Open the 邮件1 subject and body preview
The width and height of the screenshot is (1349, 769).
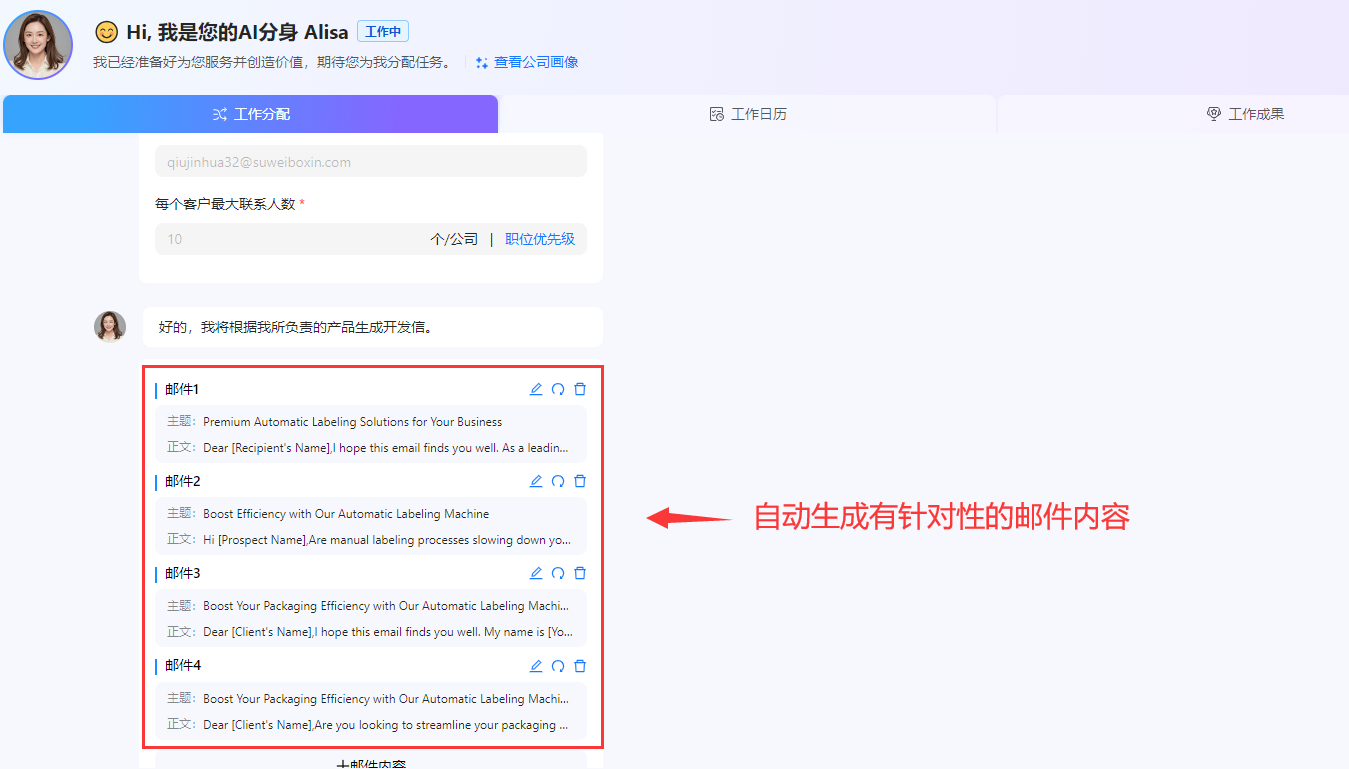370,435
